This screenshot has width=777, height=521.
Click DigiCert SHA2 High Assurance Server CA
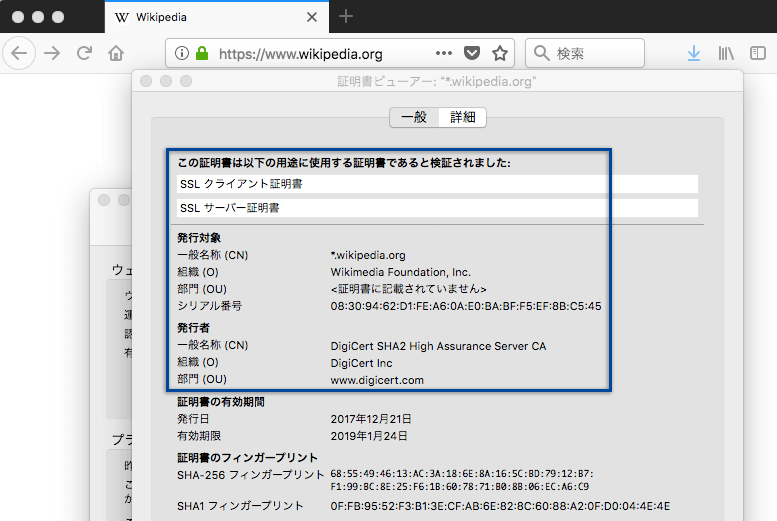[x=438, y=346]
